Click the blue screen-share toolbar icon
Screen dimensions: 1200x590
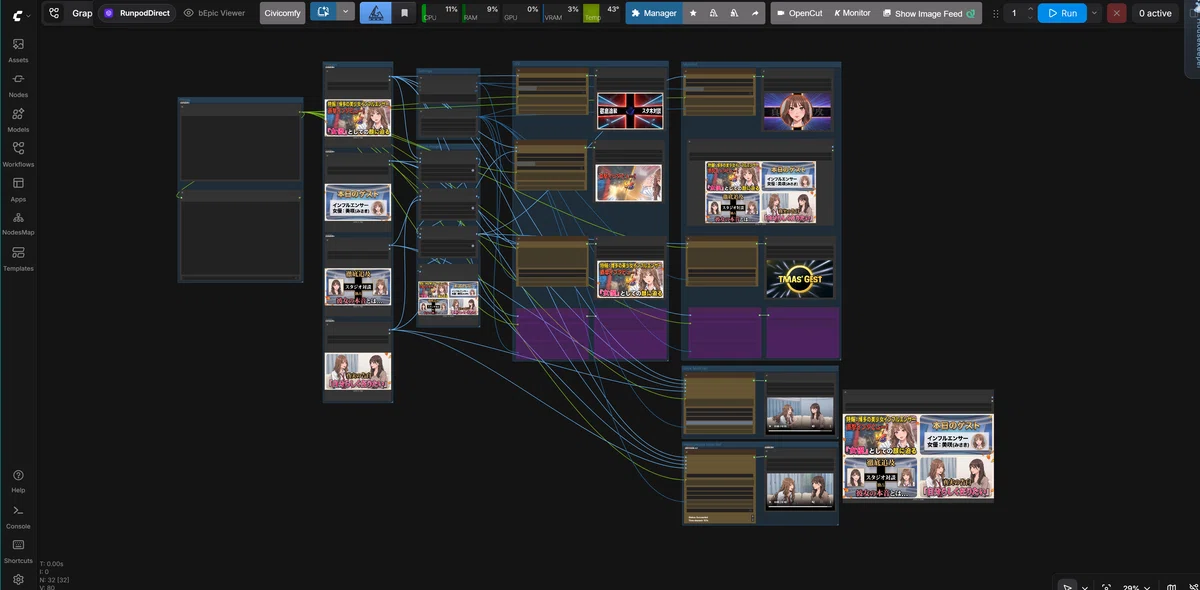(323, 12)
